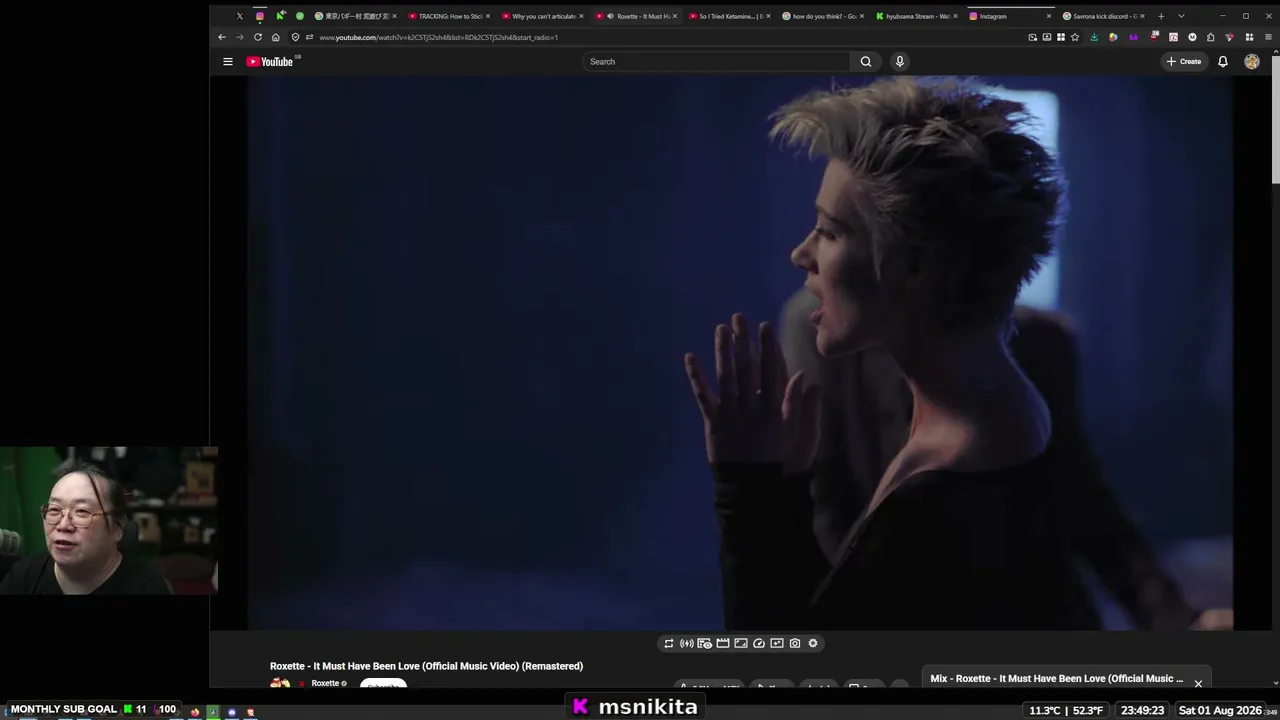Open the browser home page

point(276,37)
